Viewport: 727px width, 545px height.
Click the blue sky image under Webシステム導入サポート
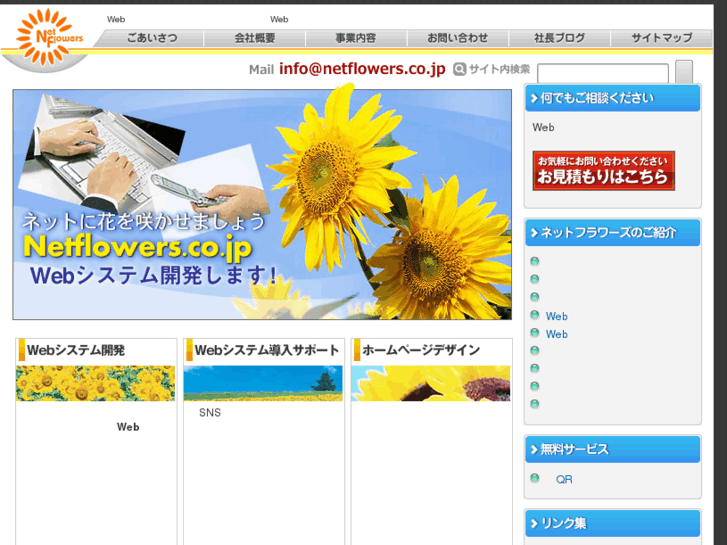click(263, 383)
